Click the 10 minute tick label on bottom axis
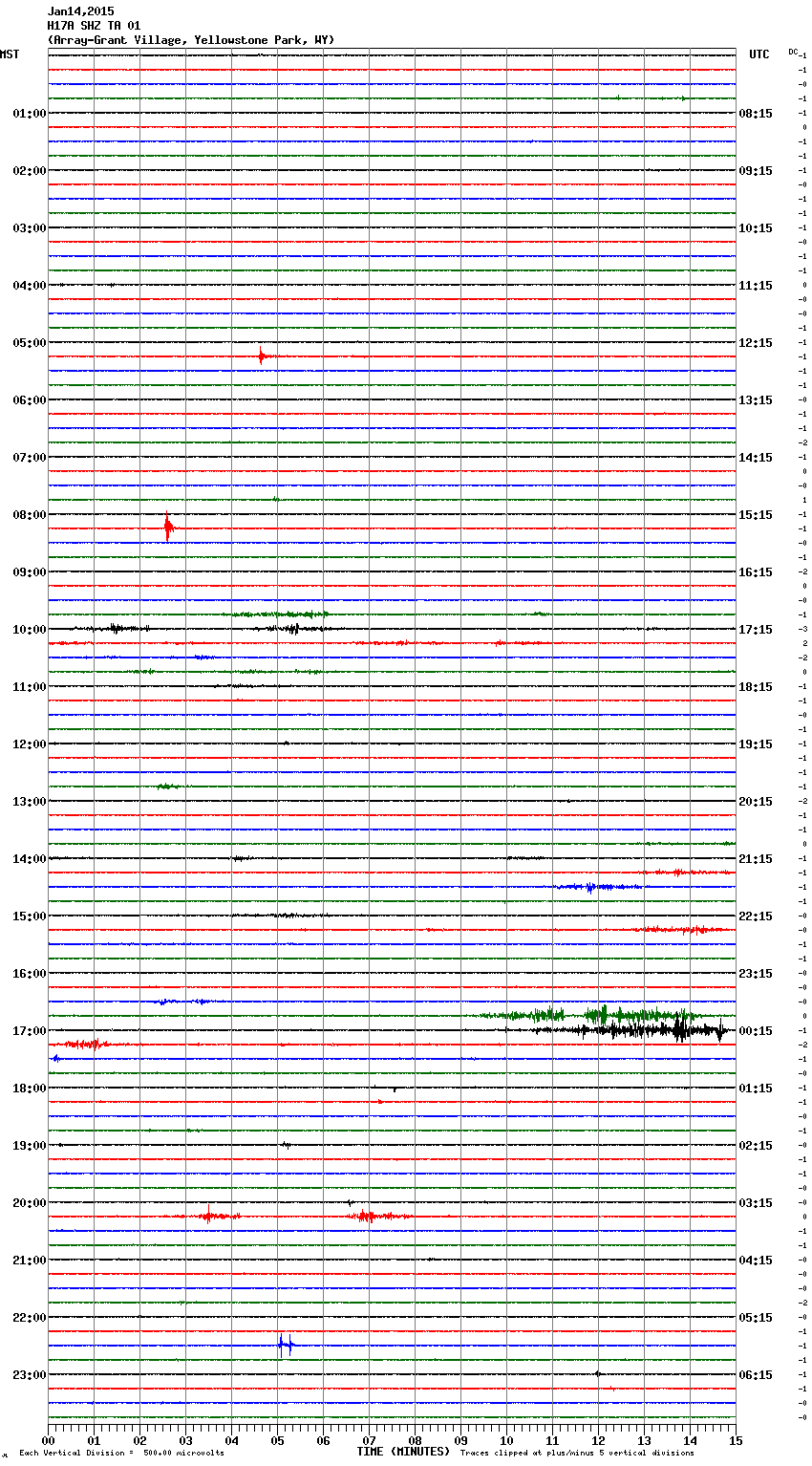This screenshot has width=812, height=1466. point(507,1440)
